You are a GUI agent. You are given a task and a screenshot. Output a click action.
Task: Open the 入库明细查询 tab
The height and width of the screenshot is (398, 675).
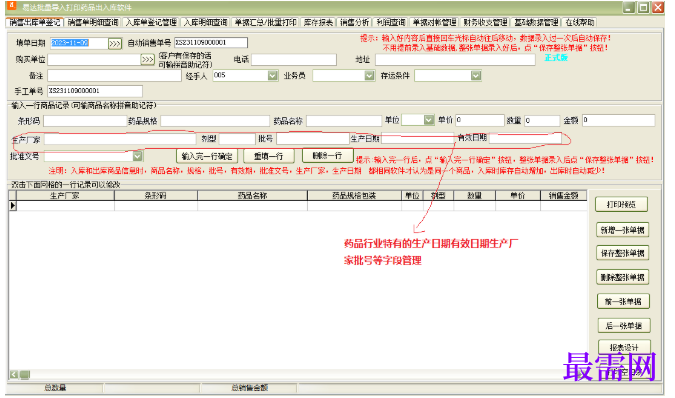206,22
